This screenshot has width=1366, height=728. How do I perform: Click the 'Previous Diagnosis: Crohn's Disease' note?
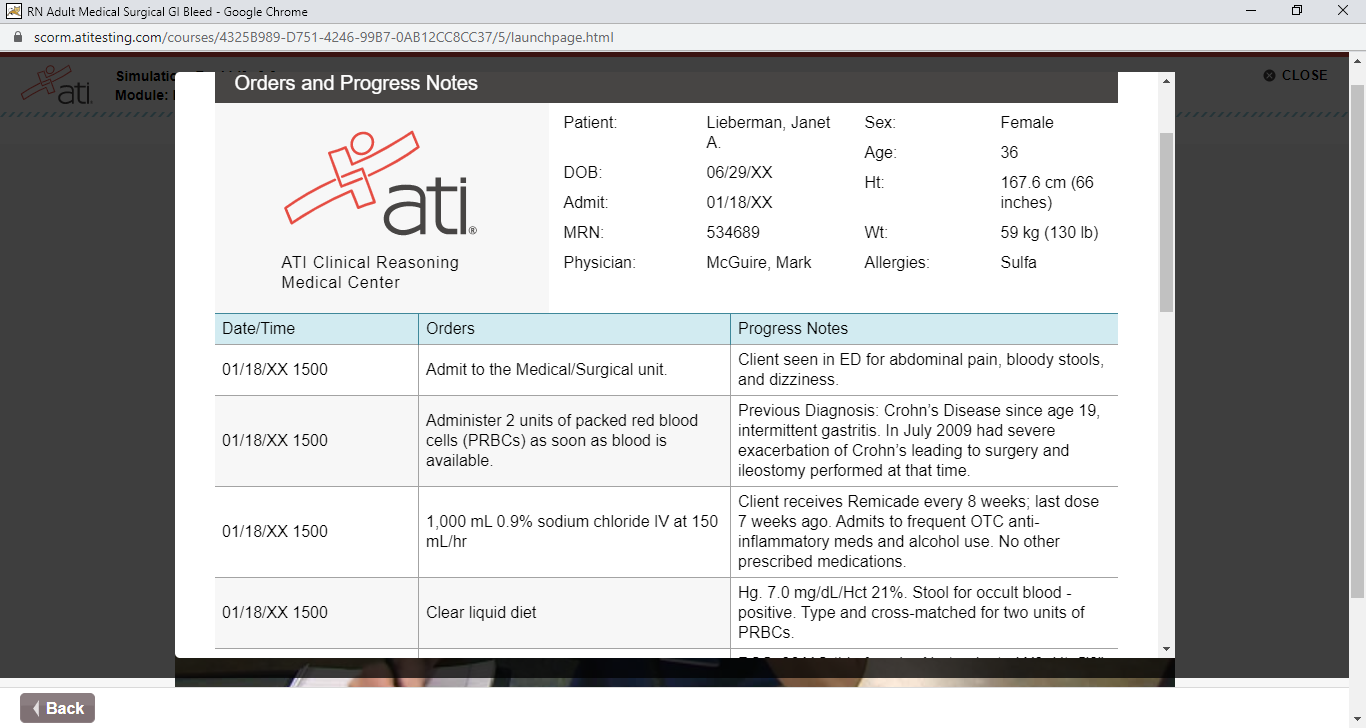coord(924,441)
